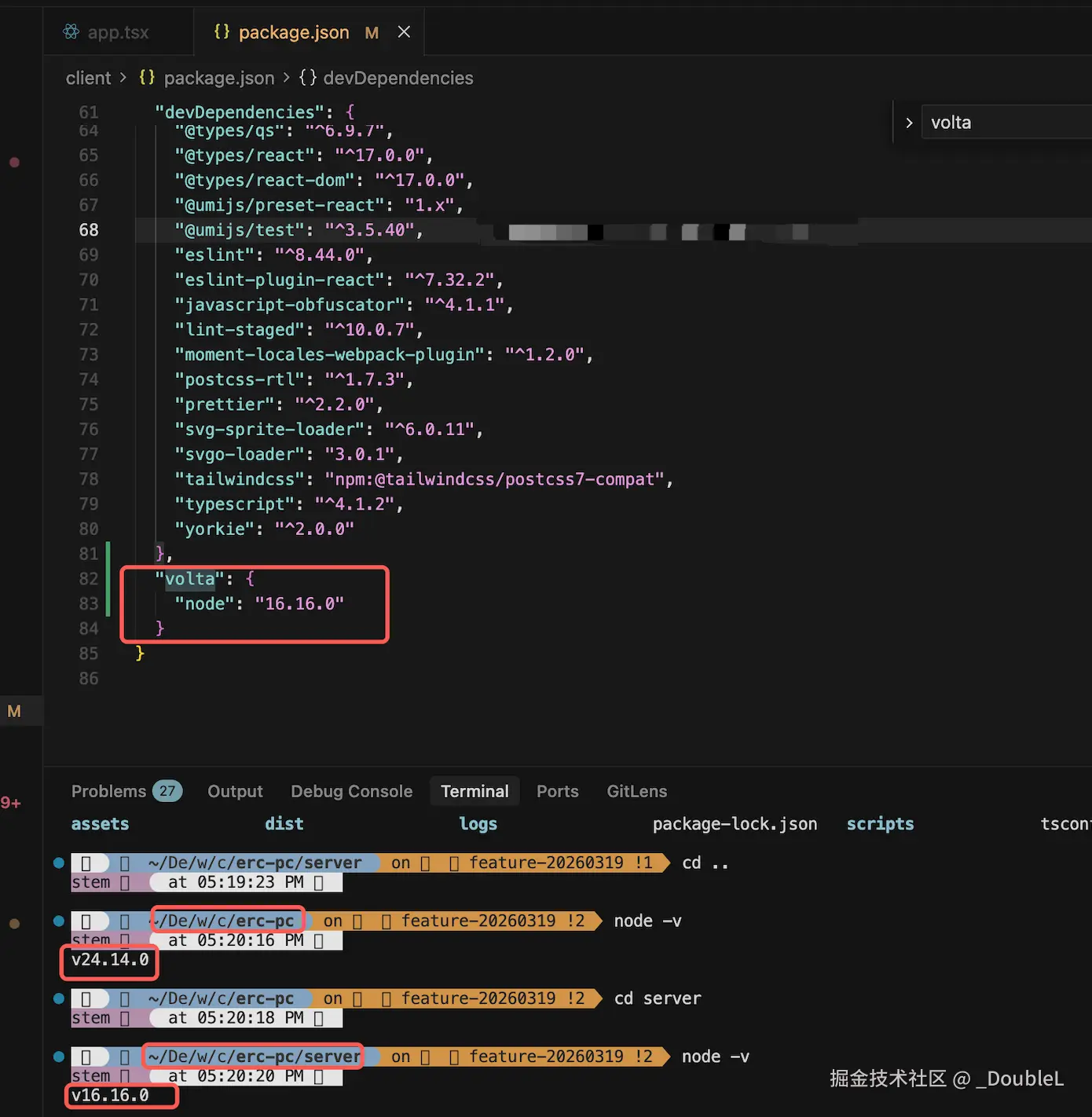
Task: Show the Ports panel tab
Action: point(557,791)
